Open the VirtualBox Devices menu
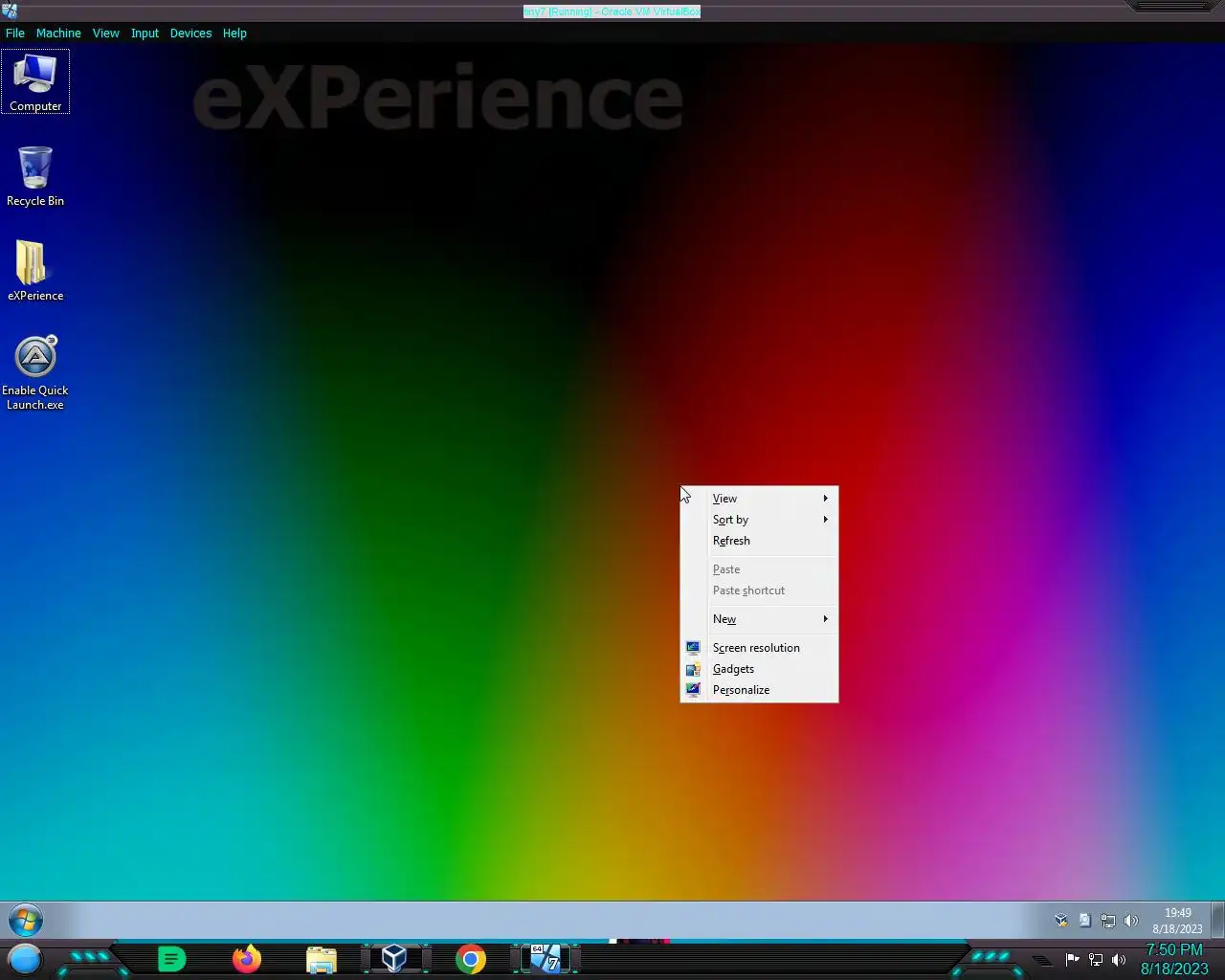The width and height of the screenshot is (1225, 980). (x=190, y=33)
